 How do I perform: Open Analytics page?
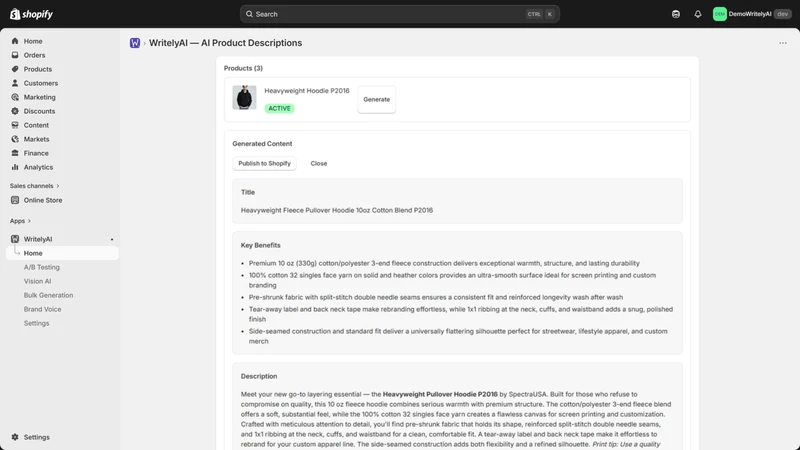38,167
